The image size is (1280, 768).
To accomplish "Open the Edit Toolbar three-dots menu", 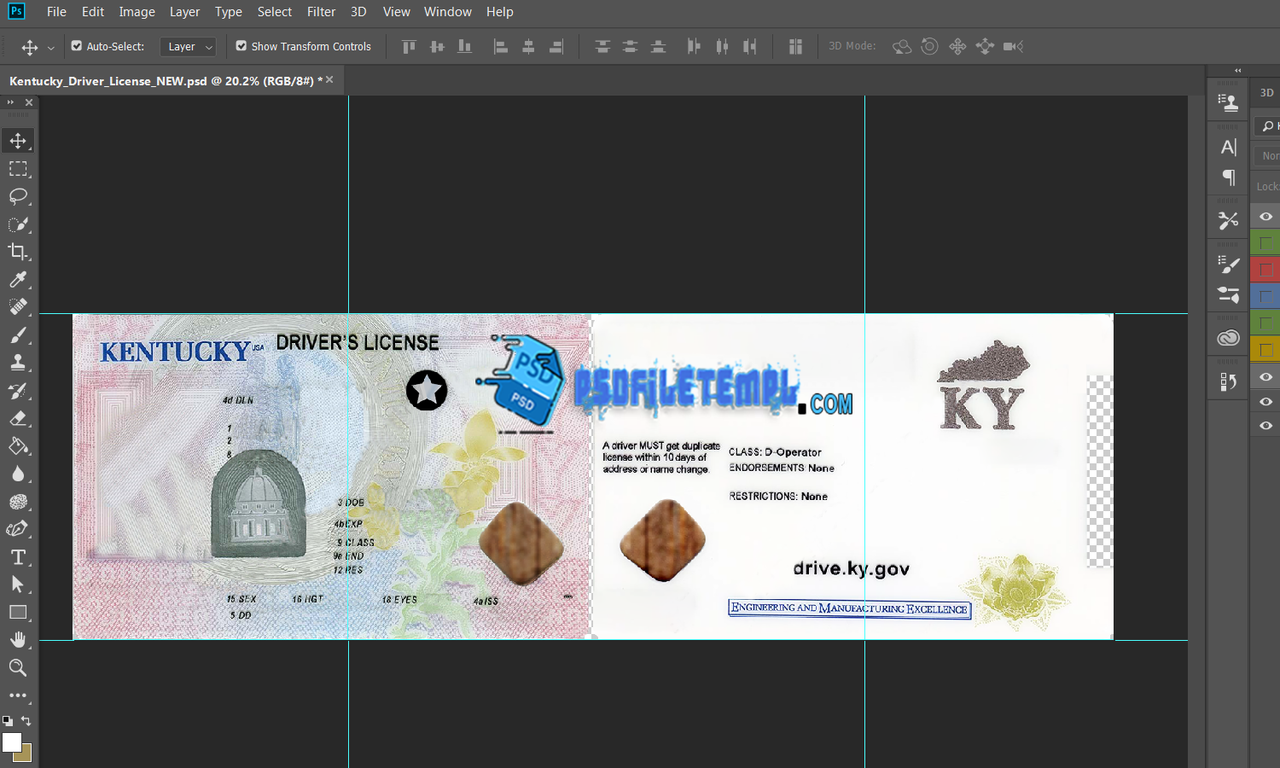I will [x=18, y=695].
